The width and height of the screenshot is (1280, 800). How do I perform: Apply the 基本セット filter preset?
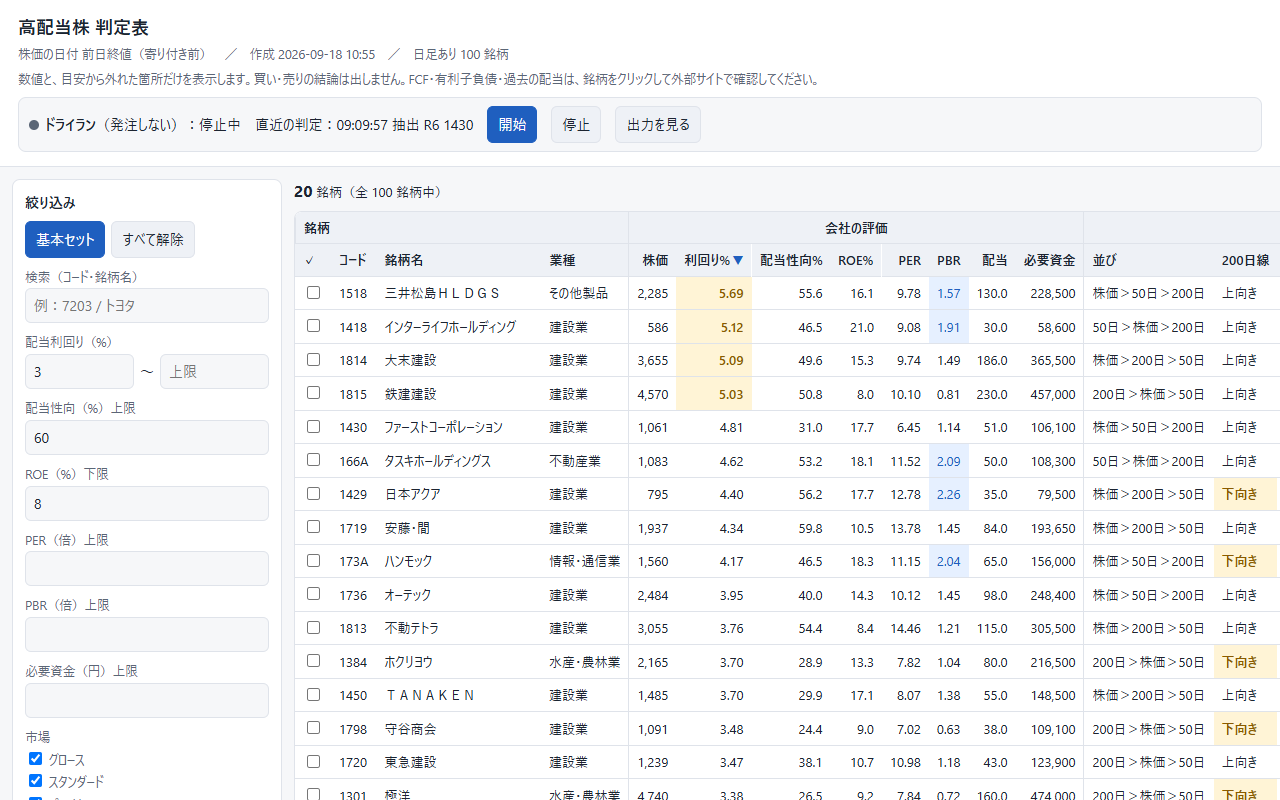coord(65,240)
